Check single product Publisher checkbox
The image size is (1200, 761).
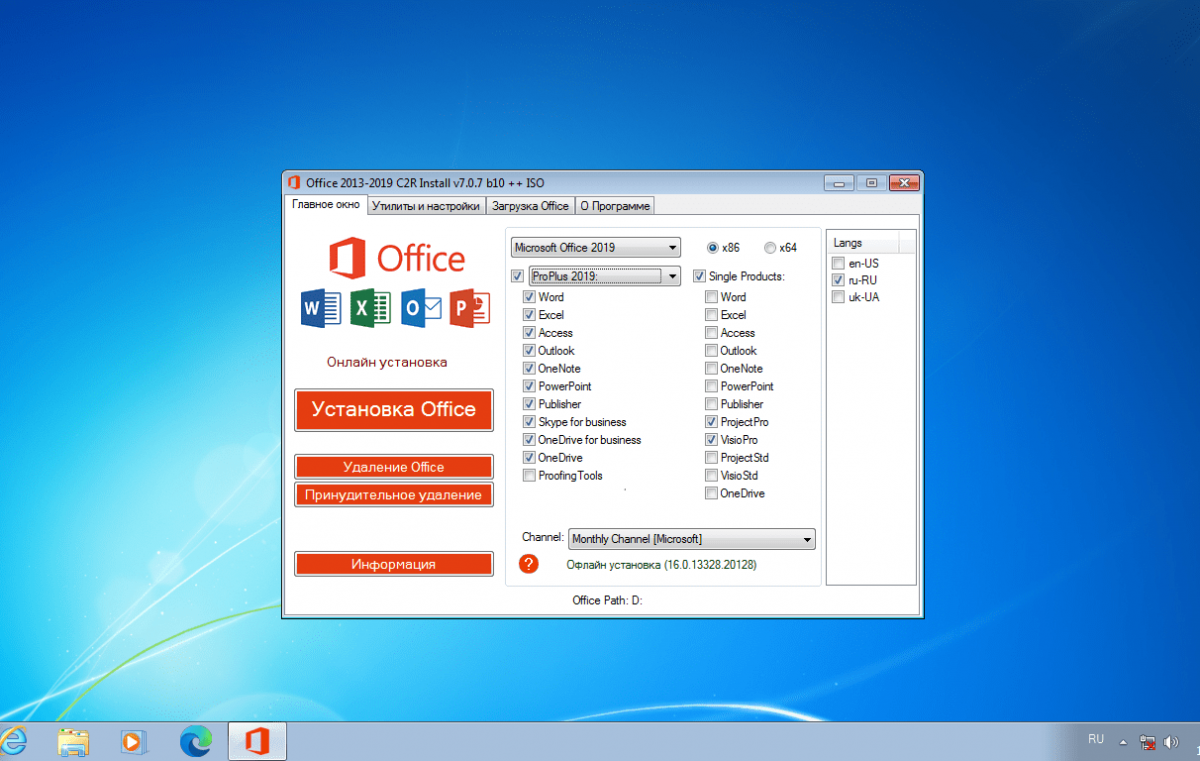pyautogui.click(x=711, y=404)
